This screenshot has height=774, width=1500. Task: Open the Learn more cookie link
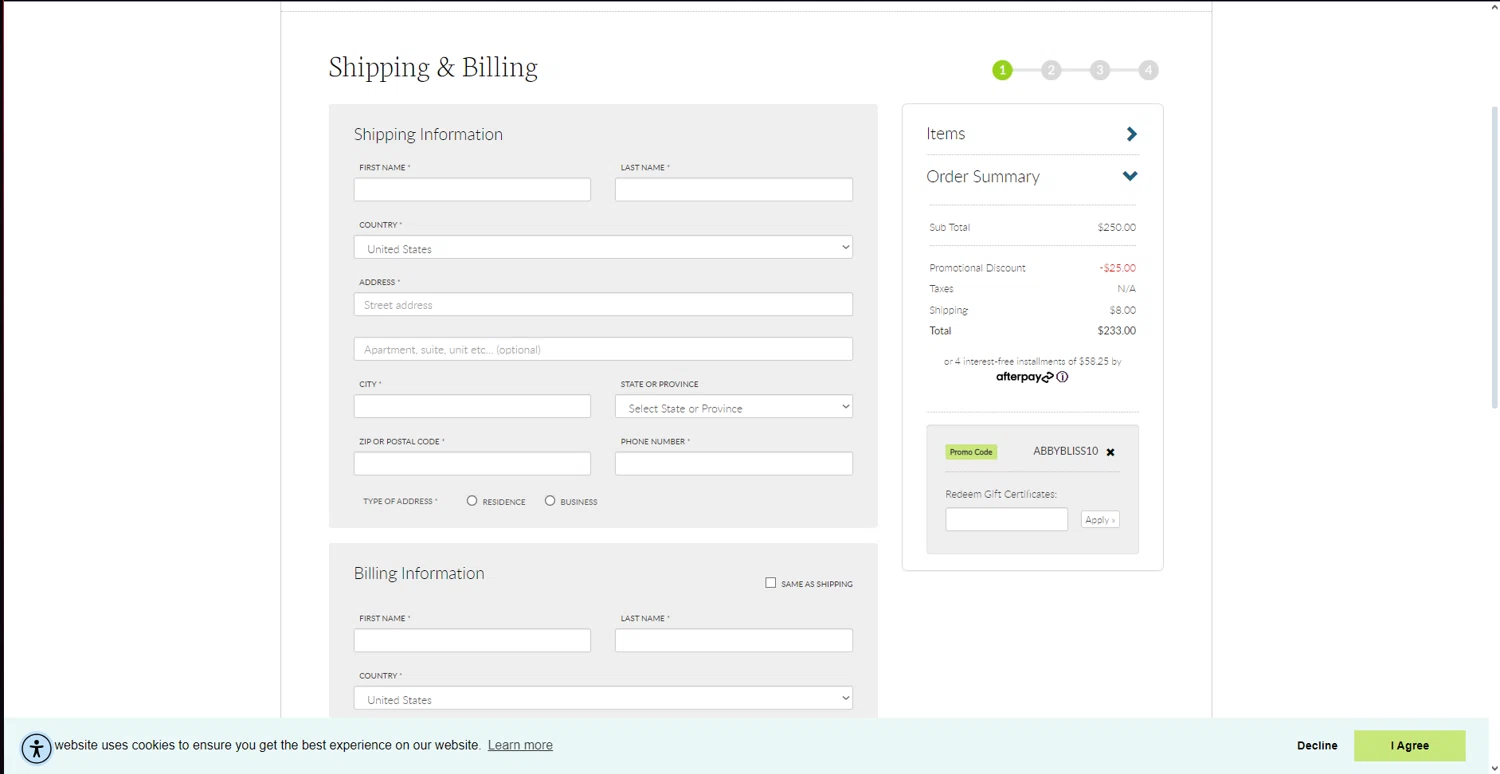[520, 745]
